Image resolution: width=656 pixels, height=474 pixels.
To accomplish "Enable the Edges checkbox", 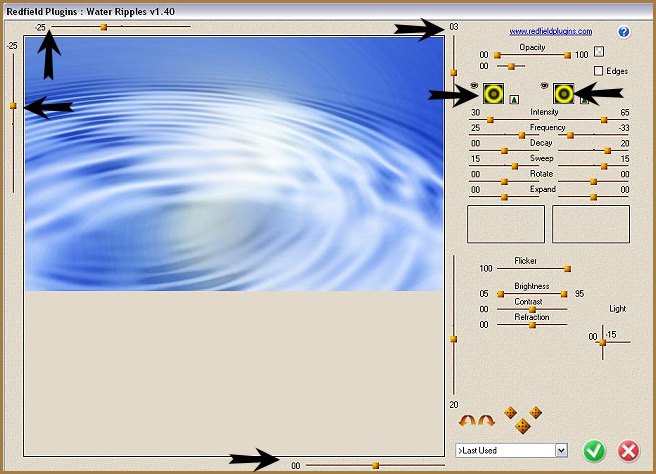I will coord(598,71).
